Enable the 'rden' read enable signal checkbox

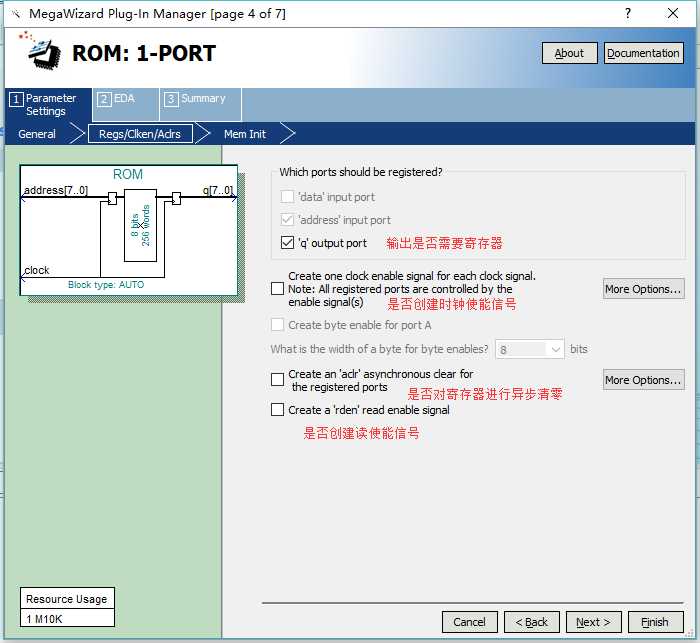coord(277,409)
